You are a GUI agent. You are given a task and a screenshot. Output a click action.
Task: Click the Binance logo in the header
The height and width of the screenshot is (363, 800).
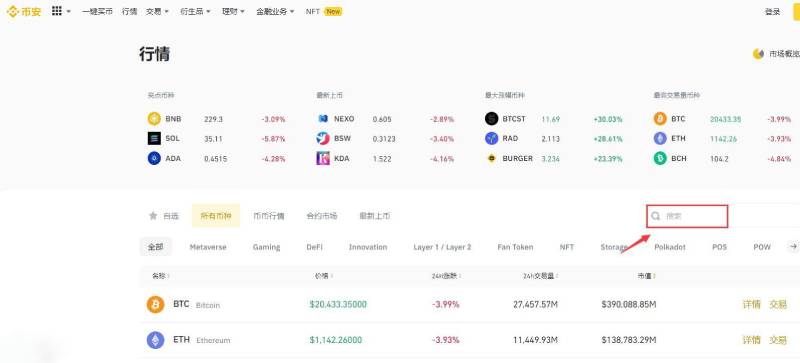[x=23, y=11]
